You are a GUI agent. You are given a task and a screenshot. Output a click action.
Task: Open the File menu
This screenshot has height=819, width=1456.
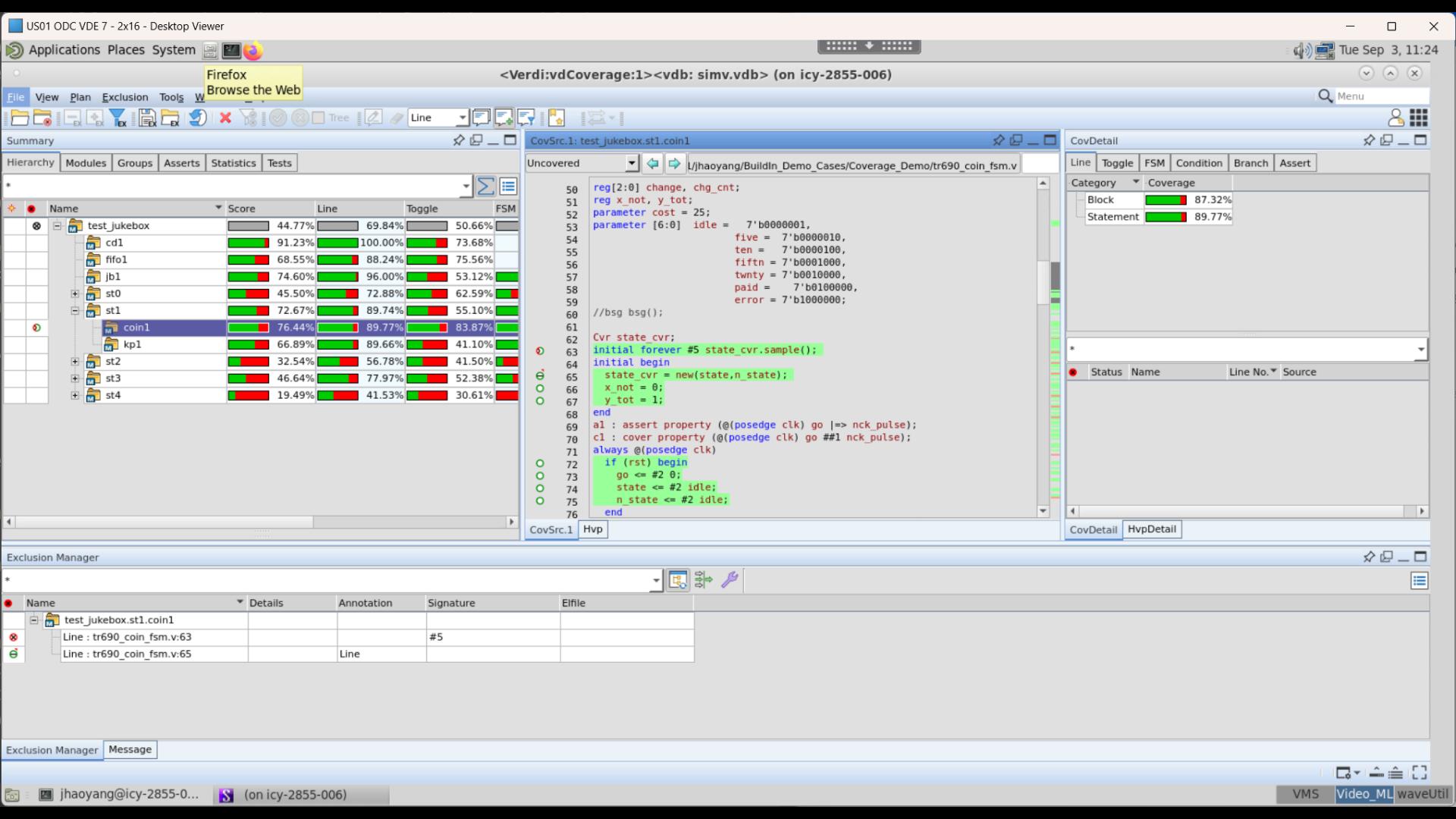15,97
